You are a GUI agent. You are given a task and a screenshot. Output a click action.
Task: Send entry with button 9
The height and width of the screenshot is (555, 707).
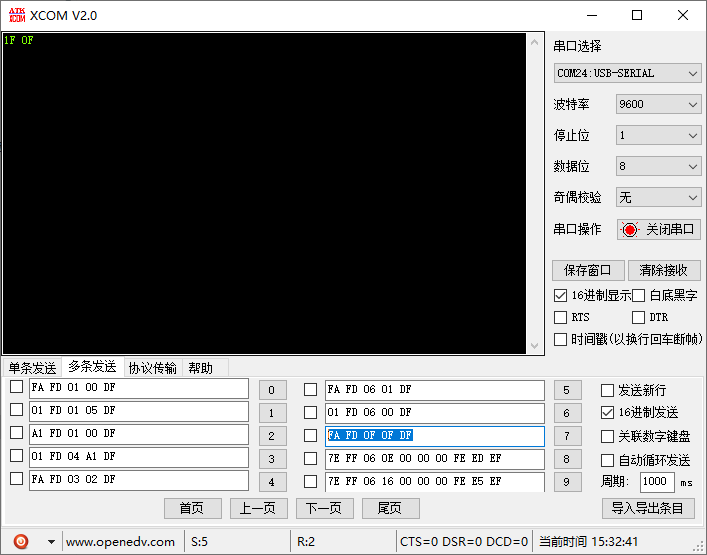point(567,482)
